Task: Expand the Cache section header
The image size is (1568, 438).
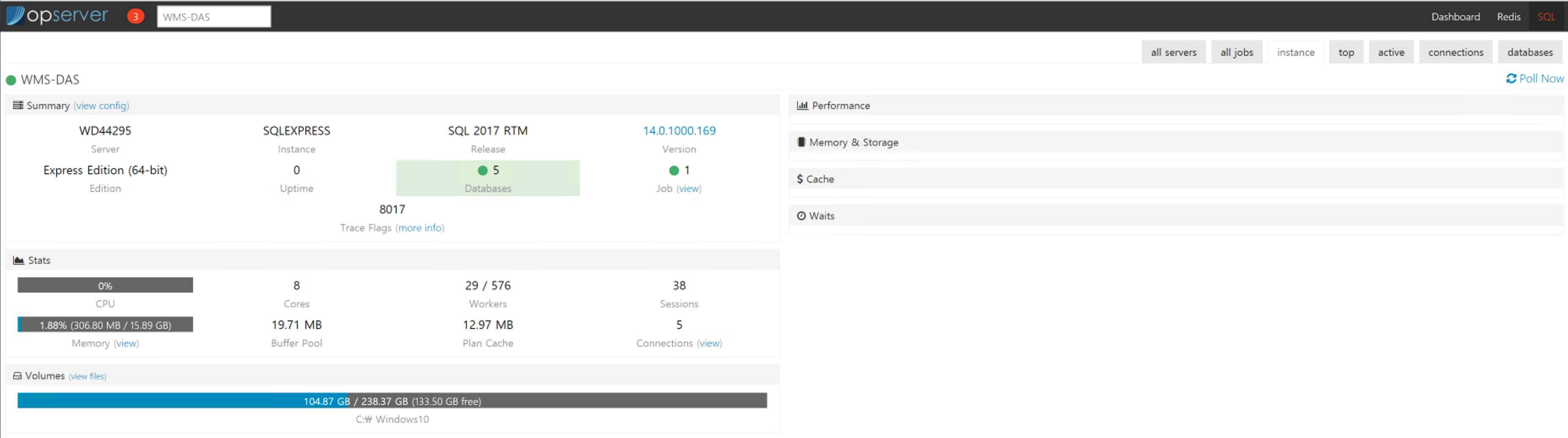Action: pos(1176,179)
